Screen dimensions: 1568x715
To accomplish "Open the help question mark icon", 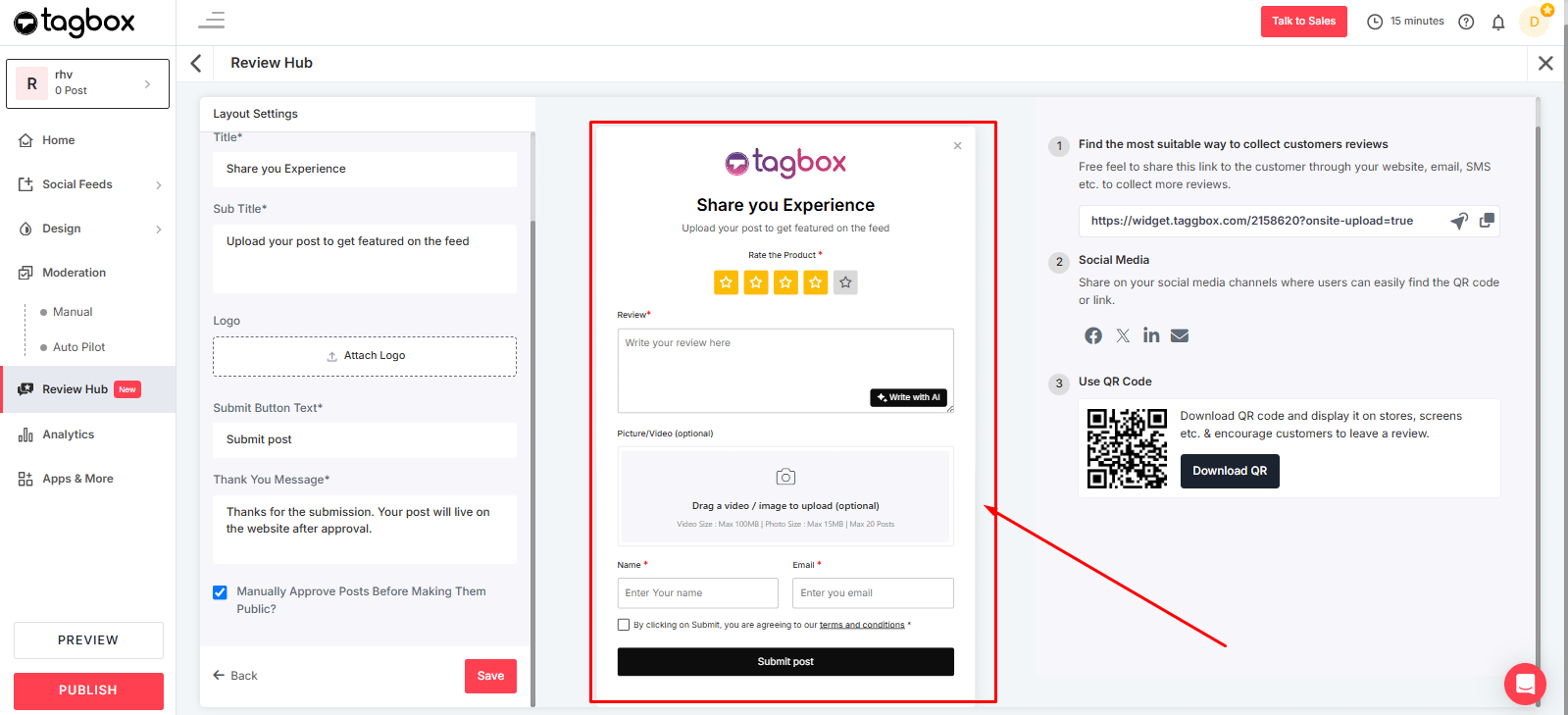I will coord(1466,22).
